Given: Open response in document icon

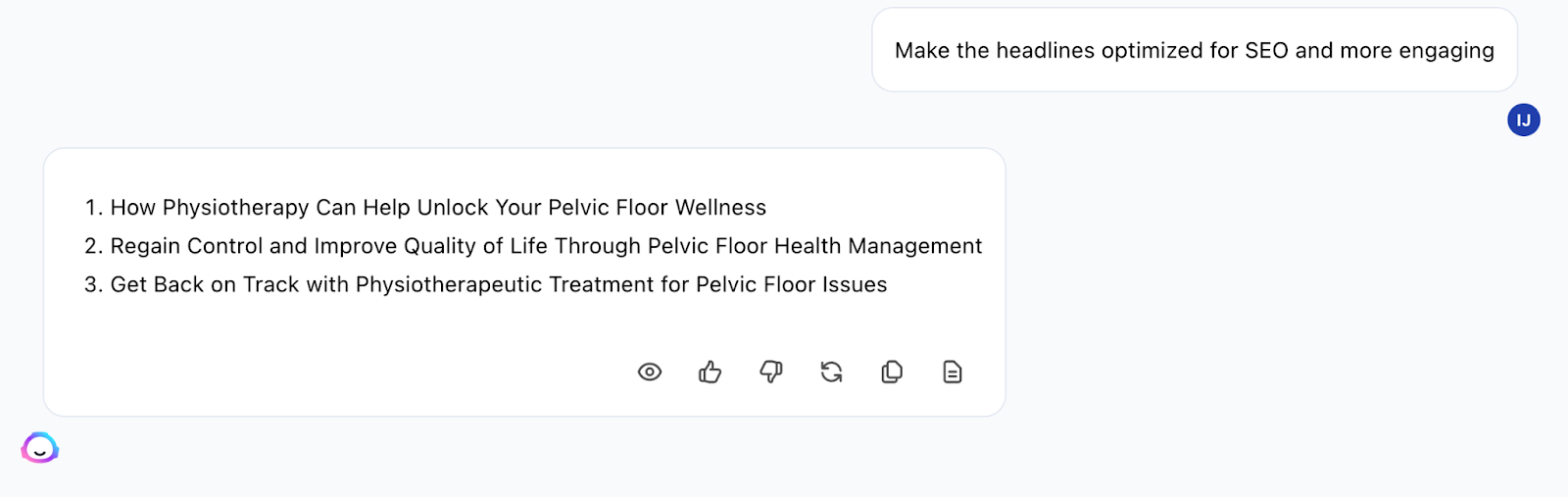Looking at the screenshot, I should pos(953,373).
